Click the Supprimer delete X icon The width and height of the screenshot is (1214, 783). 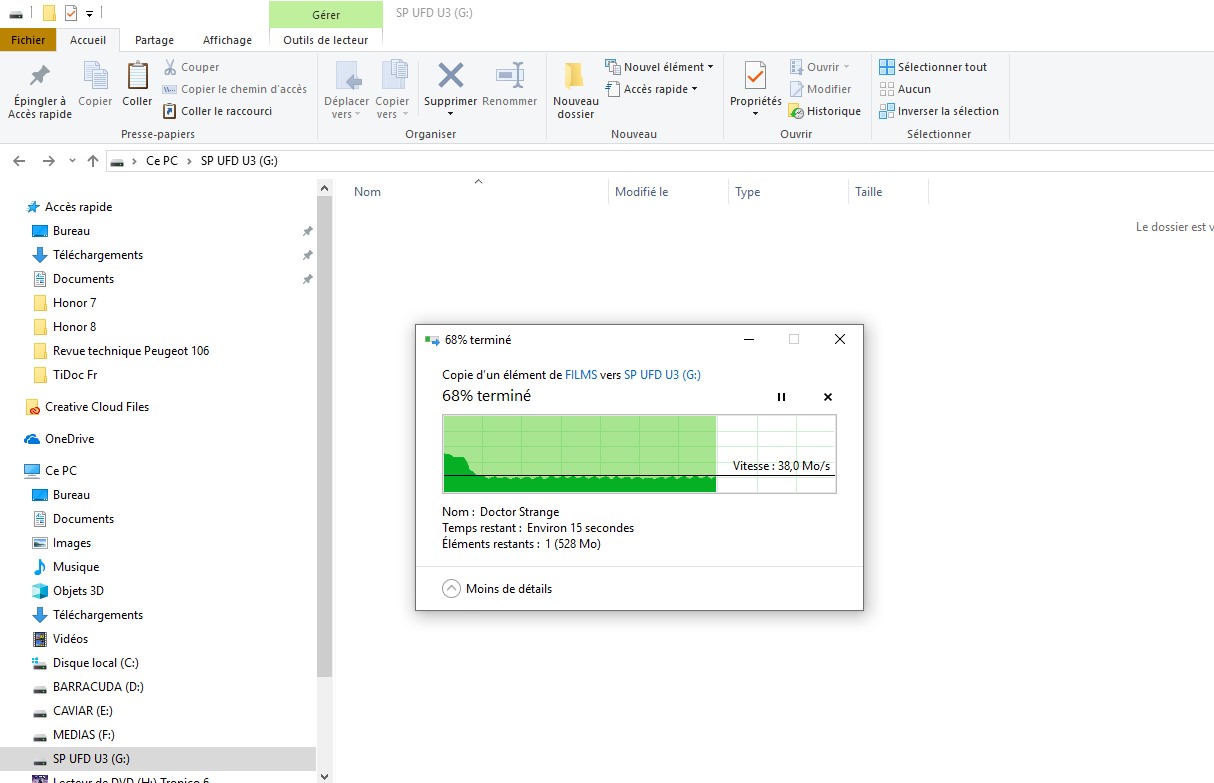point(451,76)
